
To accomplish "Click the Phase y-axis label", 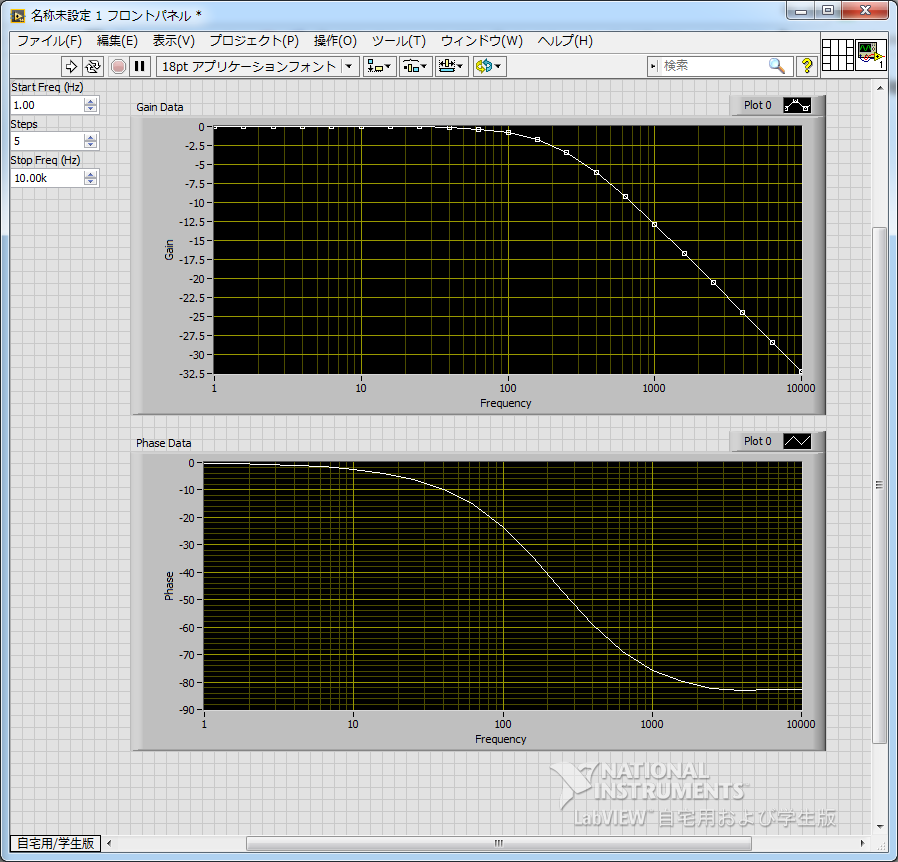I will [x=169, y=586].
